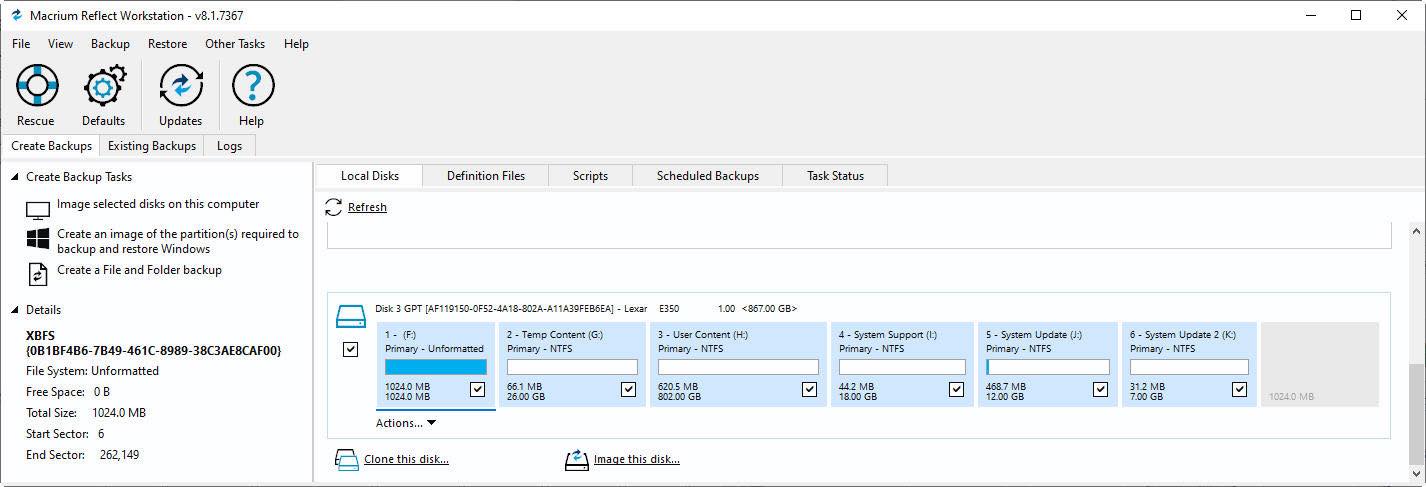Uncheck System Update (J:) partition checkbox
This screenshot has height=487, width=1426.
click(1100, 390)
